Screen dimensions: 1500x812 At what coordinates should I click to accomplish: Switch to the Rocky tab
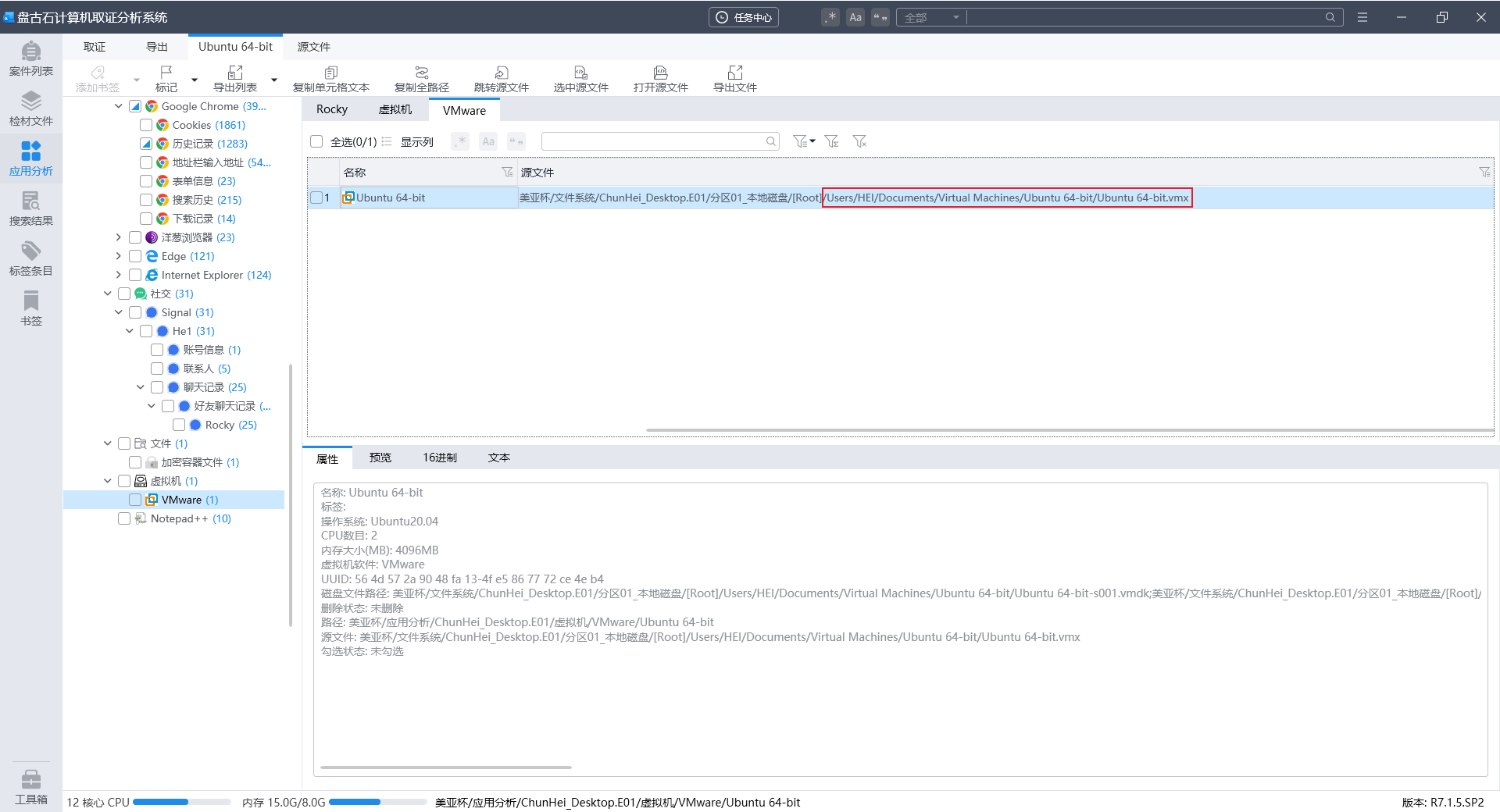(331, 109)
